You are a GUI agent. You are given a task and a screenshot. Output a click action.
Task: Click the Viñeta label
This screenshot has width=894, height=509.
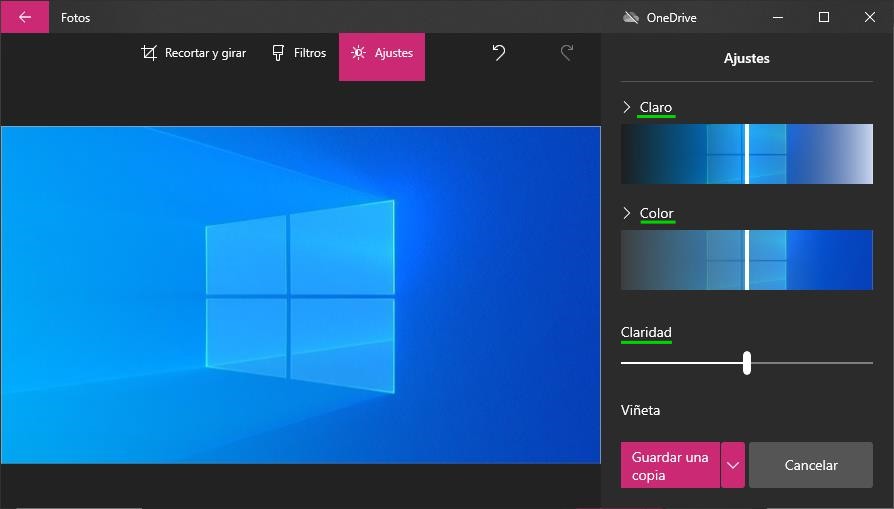point(640,410)
